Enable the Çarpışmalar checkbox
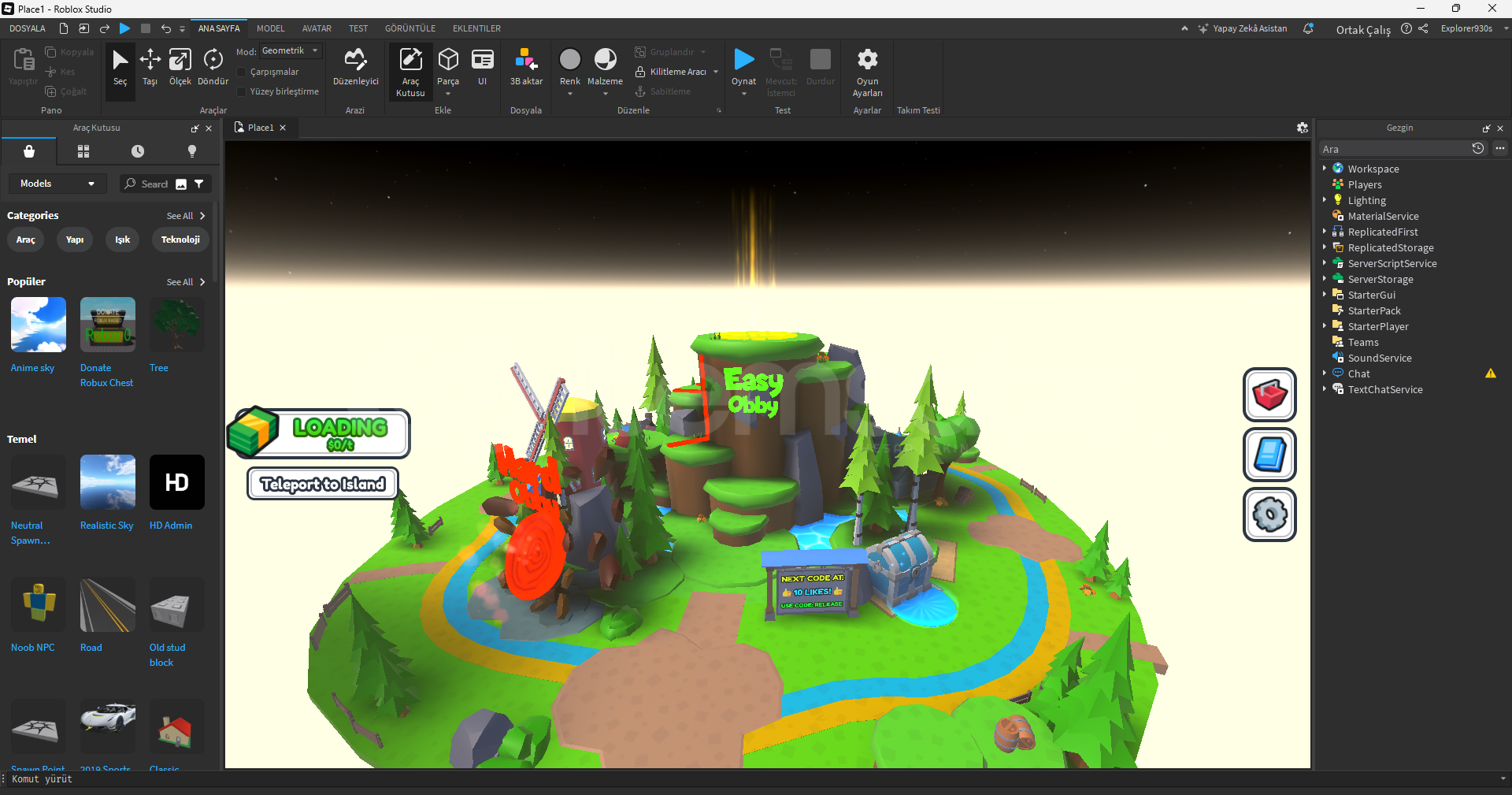The height and width of the screenshot is (795, 1512). click(x=242, y=72)
